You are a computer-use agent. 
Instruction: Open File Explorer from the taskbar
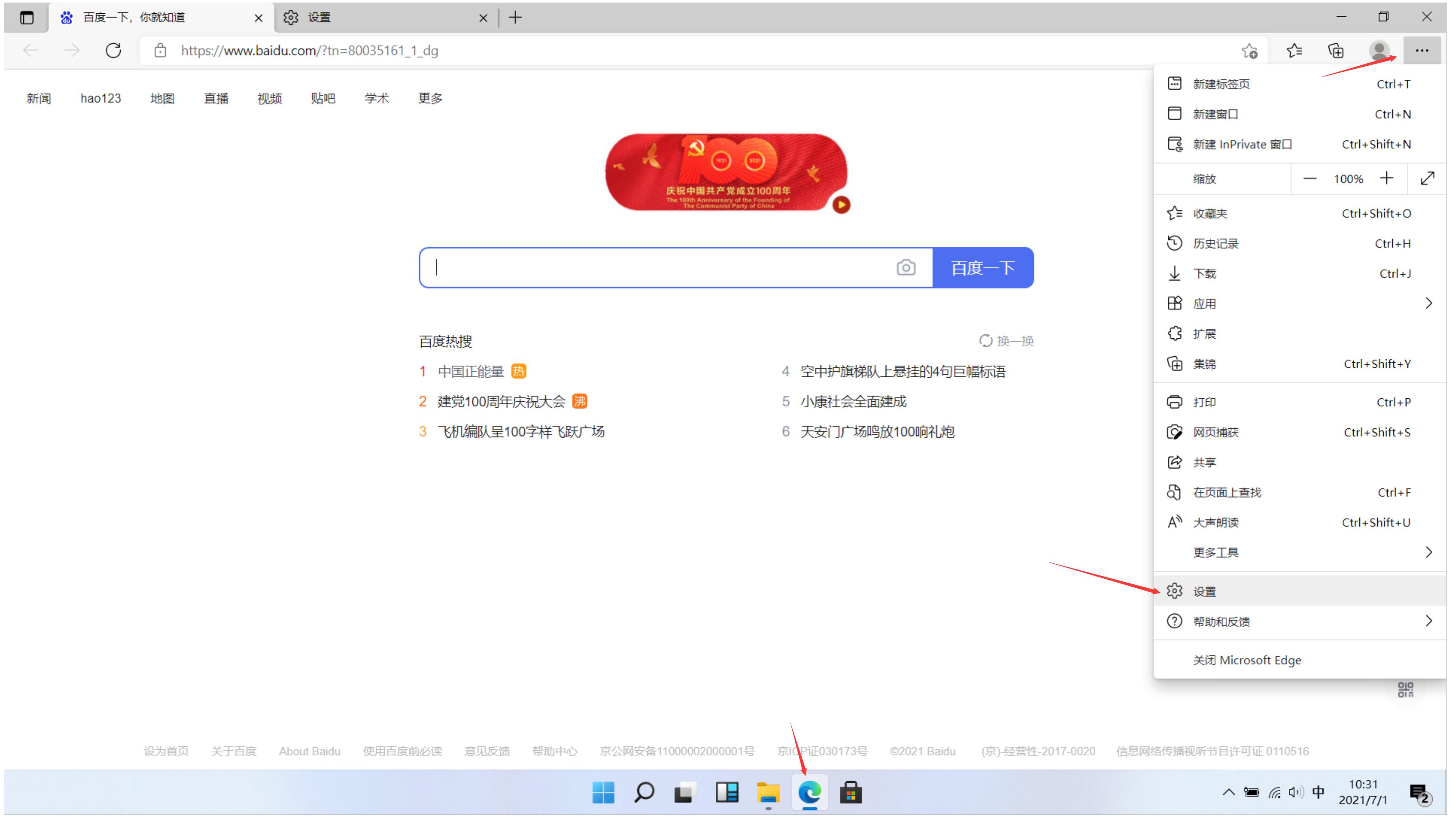[x=768, y=792]
